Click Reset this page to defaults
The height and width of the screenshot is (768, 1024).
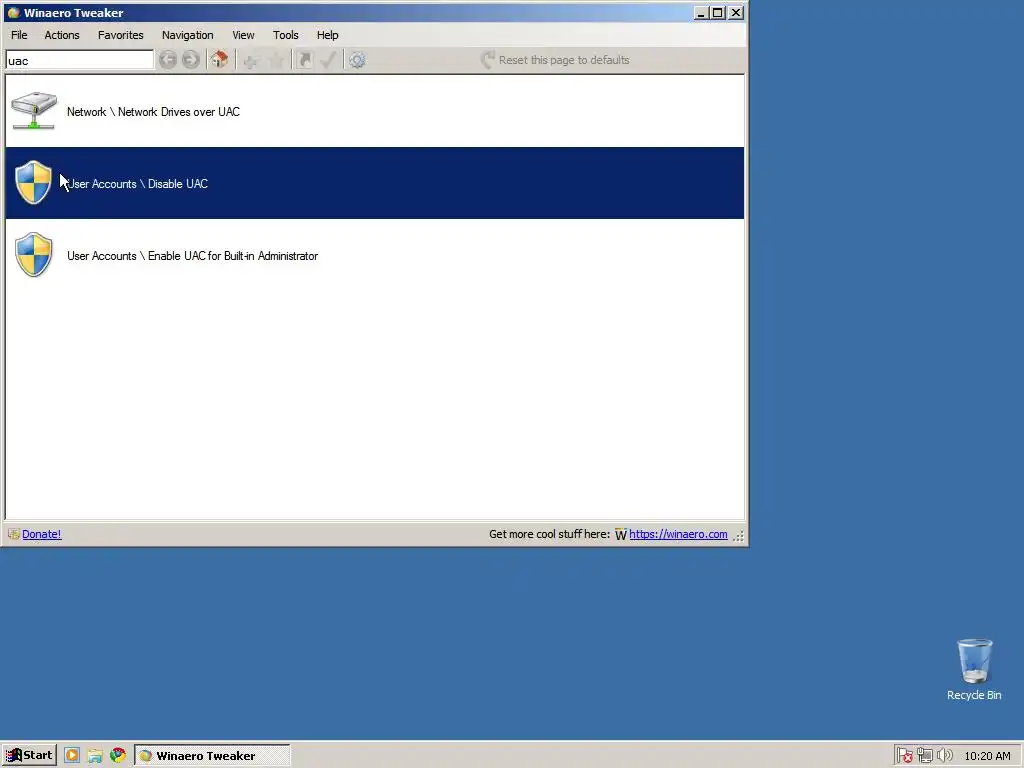(x=555, y=60)
